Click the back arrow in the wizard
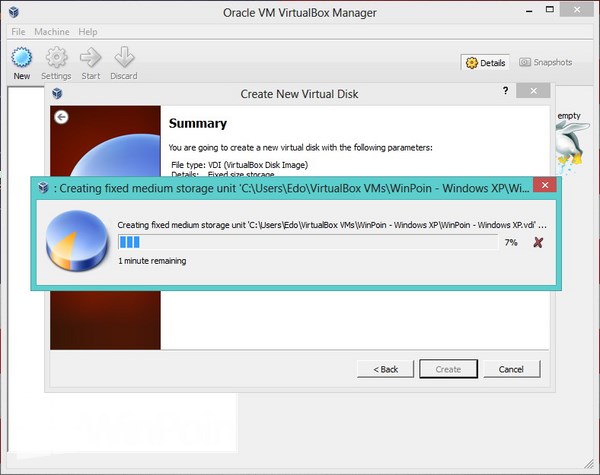Viewport: 600px width, 475px height. coord(61,117)
